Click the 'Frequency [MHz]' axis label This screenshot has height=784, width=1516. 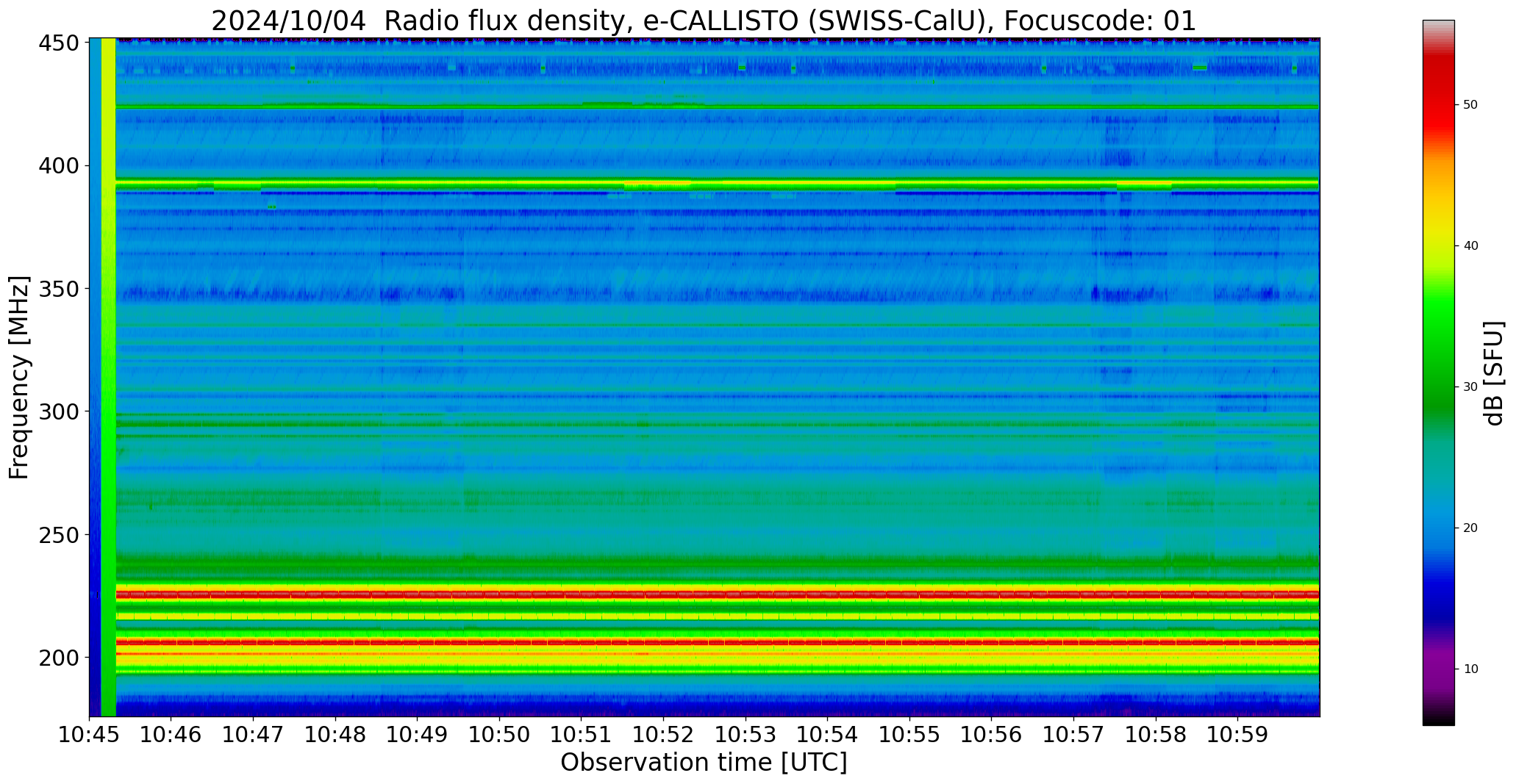coord(19,378)
